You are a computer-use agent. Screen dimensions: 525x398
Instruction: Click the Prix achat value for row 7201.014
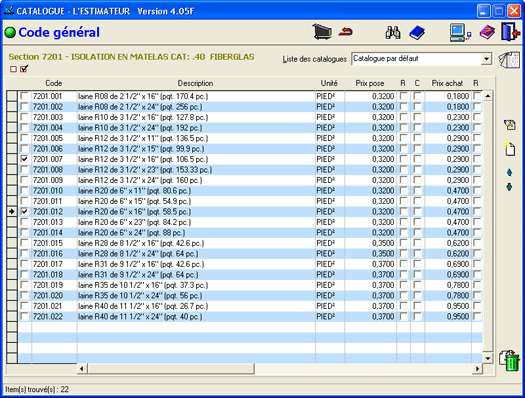point(457,233)
